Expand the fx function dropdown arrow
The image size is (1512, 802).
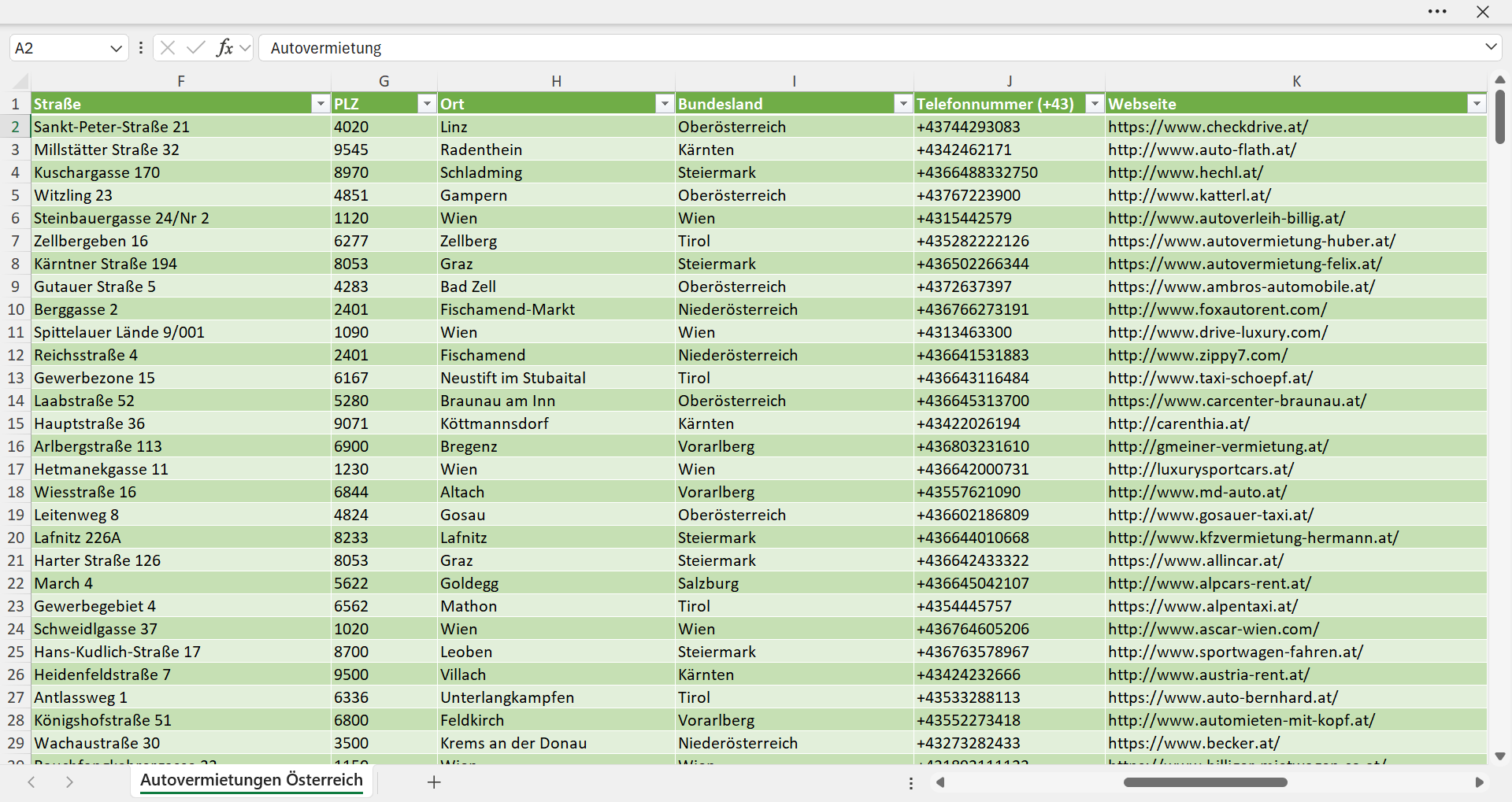click(245, 48)
